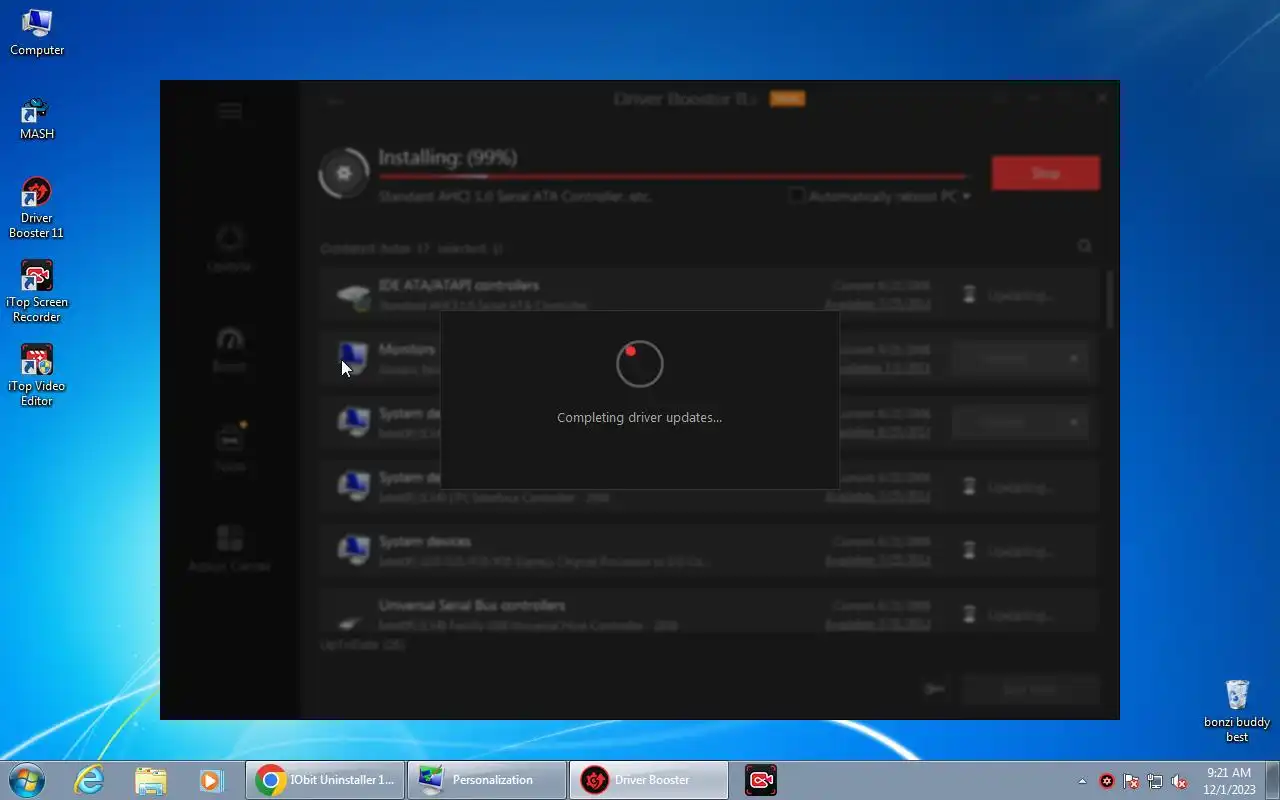1280x800 pixels.
Task: Click the back arrow in Driver Booster header
Action: [336, 100]
